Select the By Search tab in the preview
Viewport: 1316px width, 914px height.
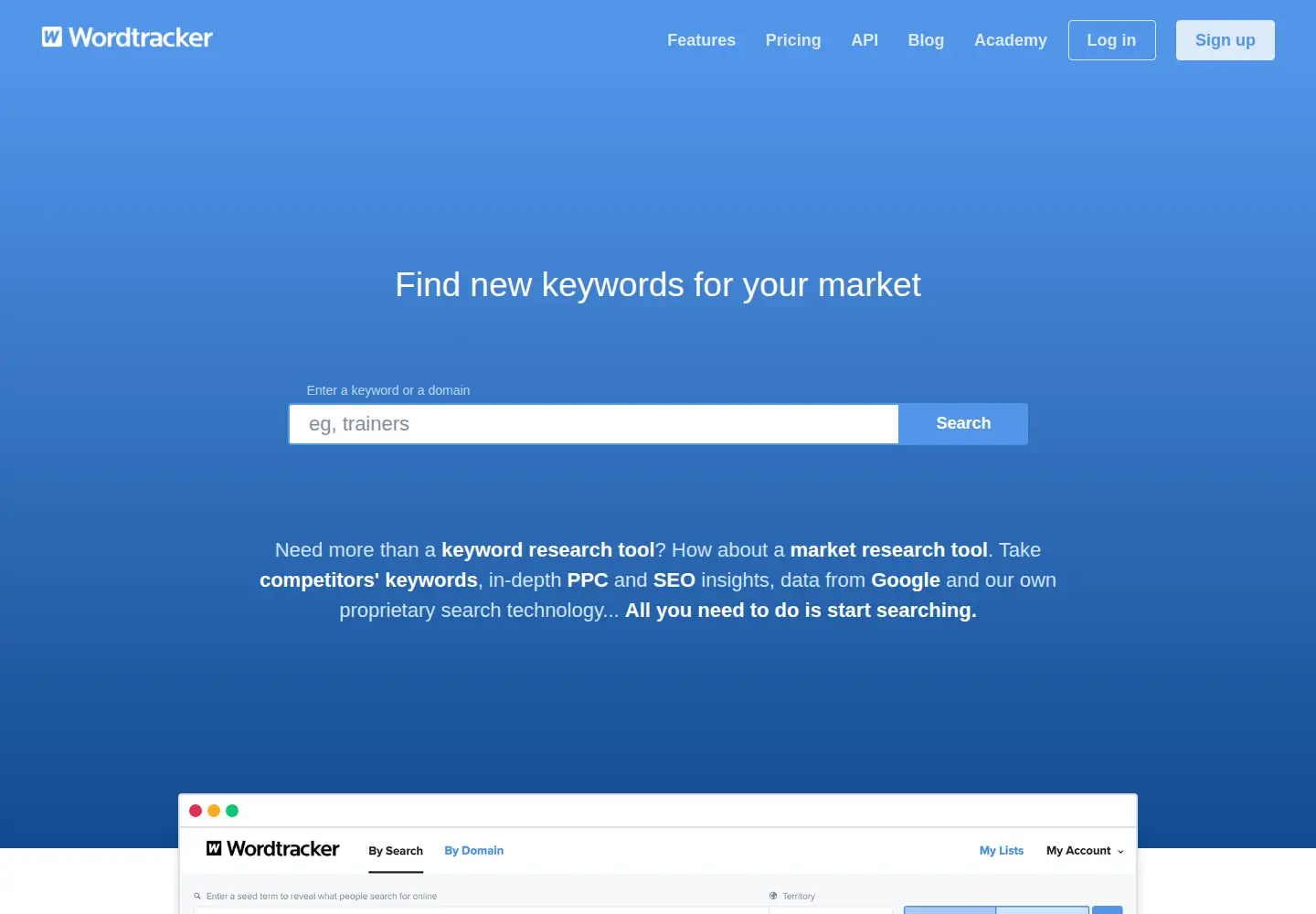396,851
